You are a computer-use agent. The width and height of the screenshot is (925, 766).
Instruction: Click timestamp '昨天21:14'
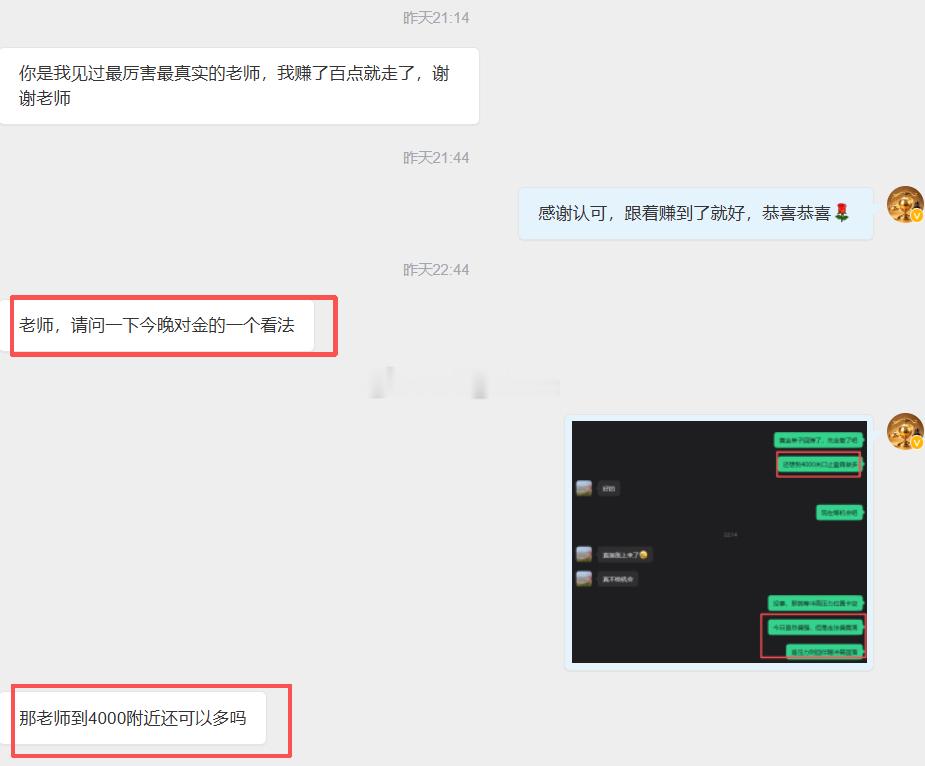click(x=436, y=18)
